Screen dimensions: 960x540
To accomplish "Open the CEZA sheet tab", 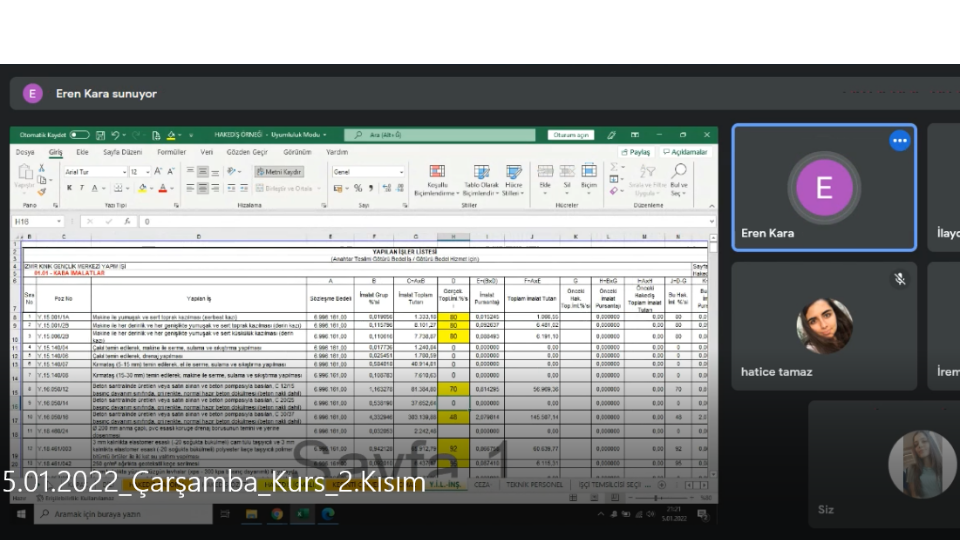I will pyautogui.click(x=482, y=484).
